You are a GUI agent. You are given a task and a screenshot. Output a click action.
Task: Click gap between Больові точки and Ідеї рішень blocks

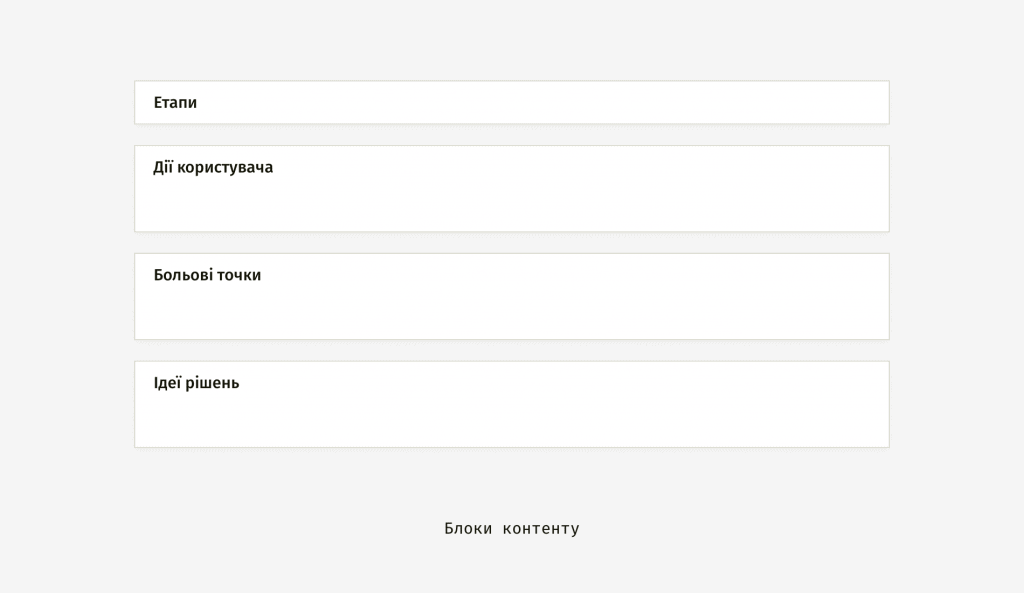click(512, 350)
